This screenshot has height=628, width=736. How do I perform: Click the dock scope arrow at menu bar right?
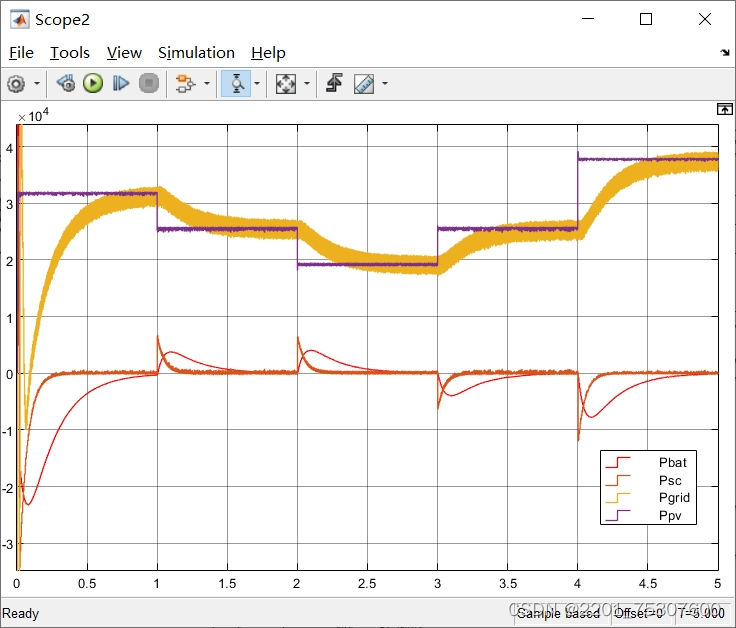725,53
